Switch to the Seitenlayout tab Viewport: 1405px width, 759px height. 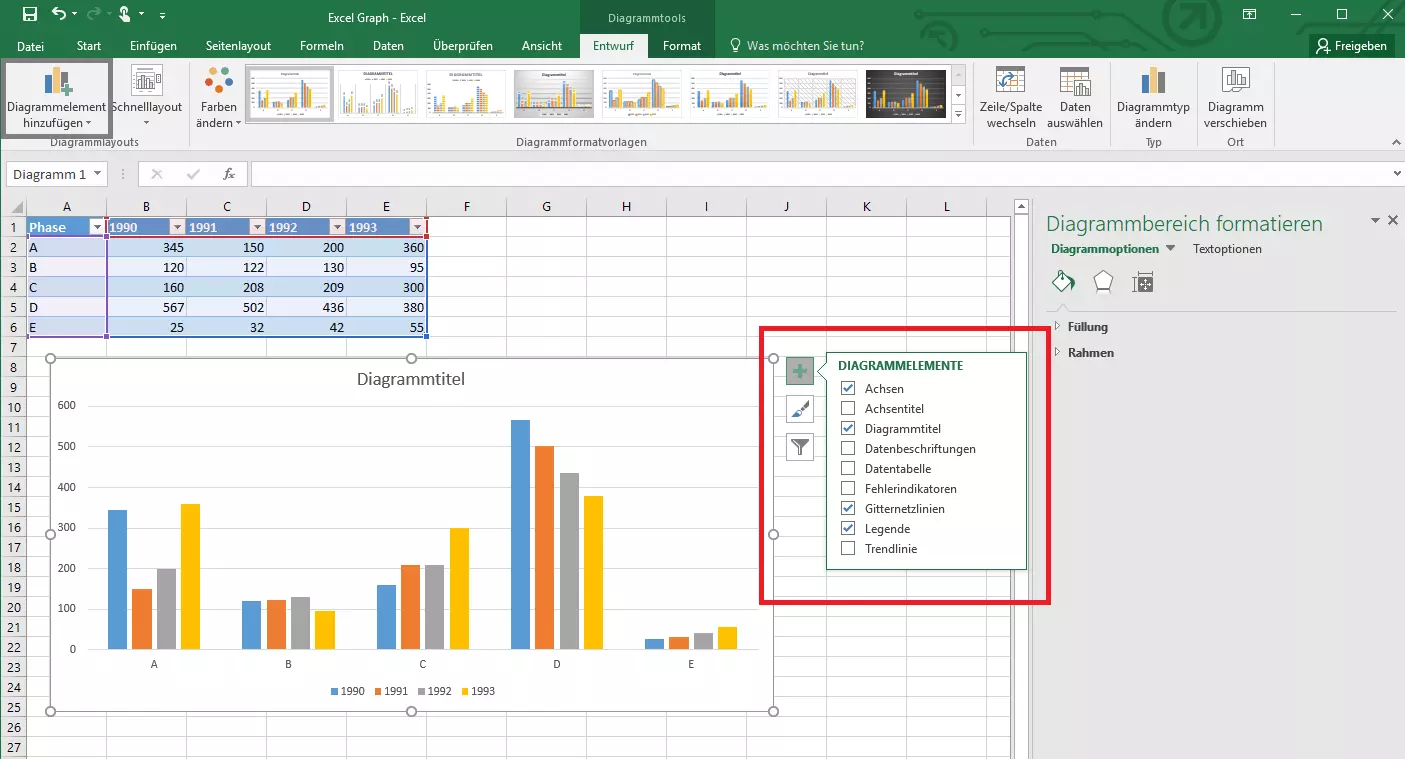(x=238, y=46)
